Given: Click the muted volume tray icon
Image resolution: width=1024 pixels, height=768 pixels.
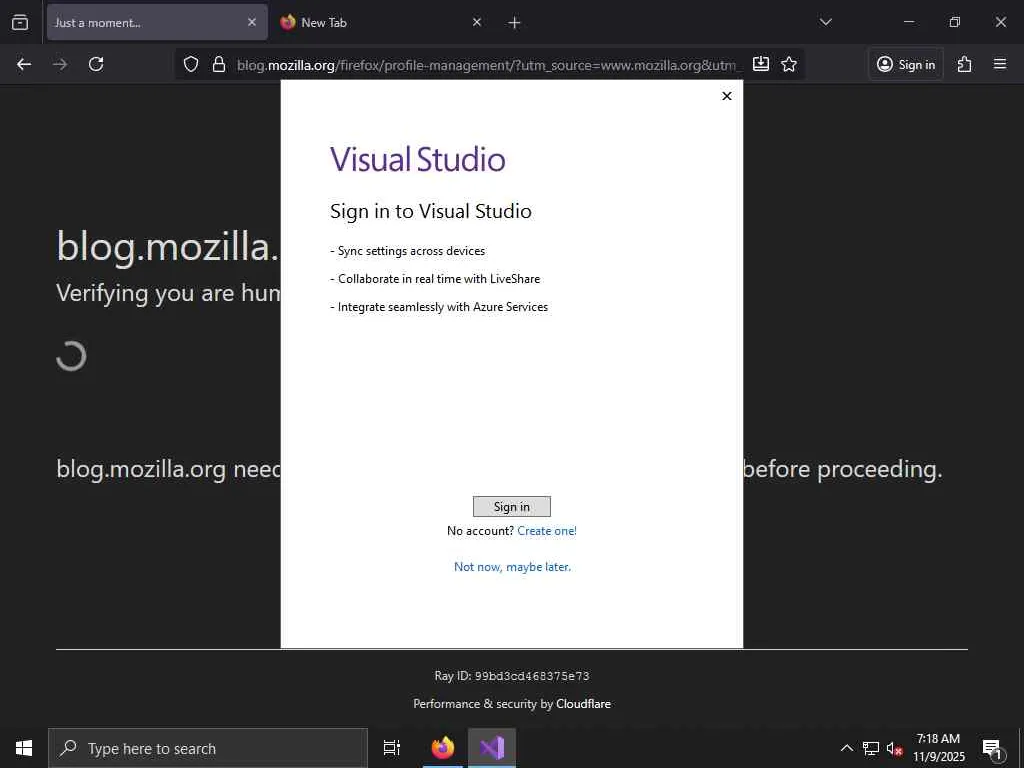Looking at the screenshot, I should 894,748.
